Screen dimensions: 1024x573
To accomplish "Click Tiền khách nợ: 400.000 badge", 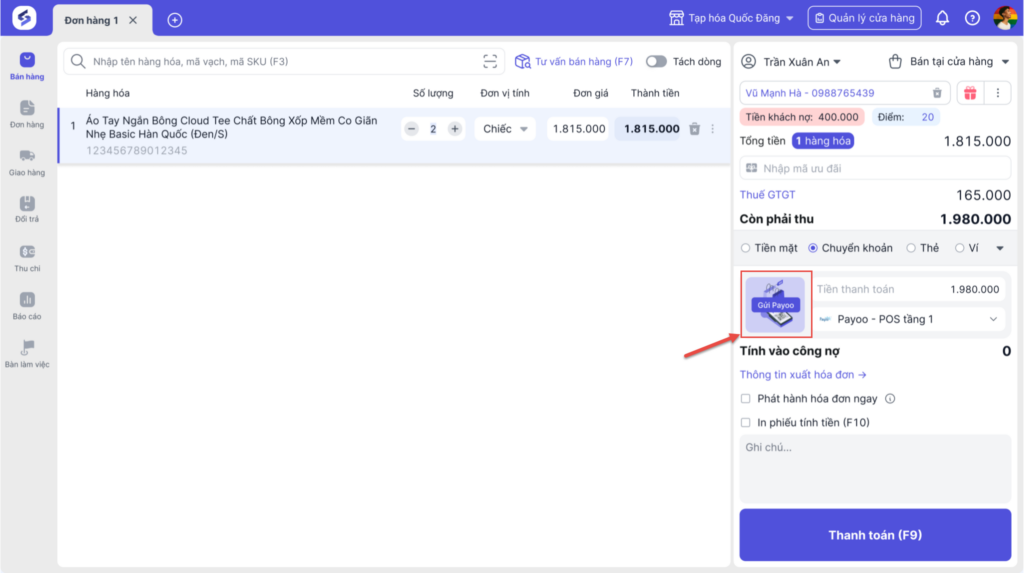I will pos(802,117).
